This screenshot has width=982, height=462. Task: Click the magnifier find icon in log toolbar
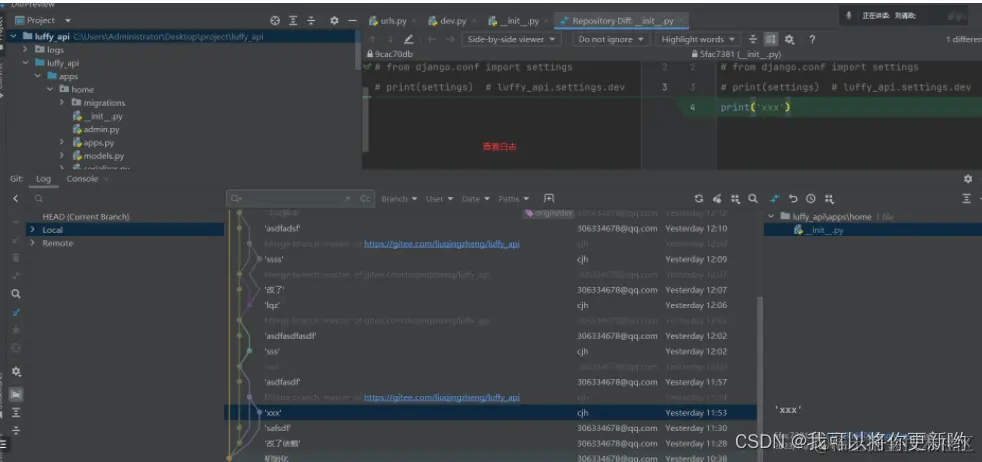tap(753, 198)
